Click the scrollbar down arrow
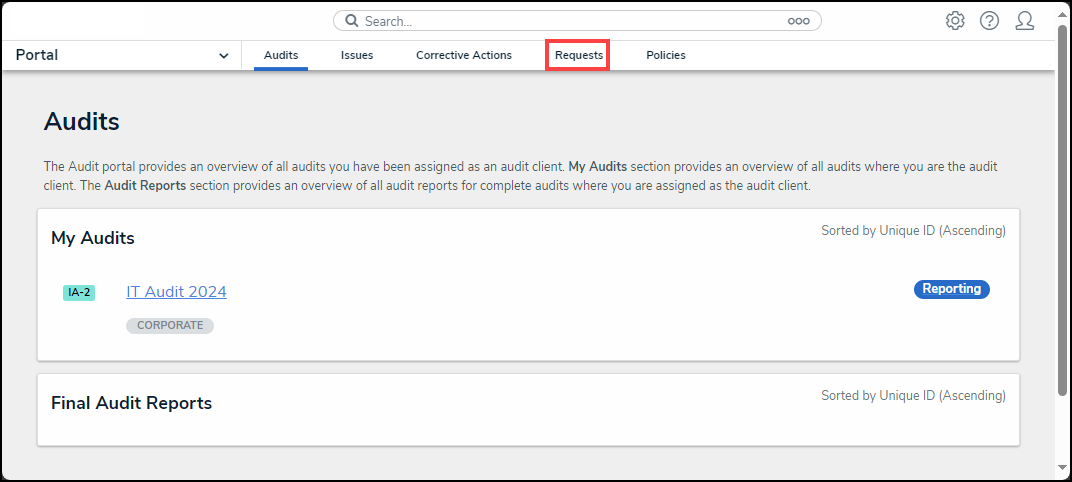Image resolution: width=1072 pixels, height=482 pixels. 1062,467
